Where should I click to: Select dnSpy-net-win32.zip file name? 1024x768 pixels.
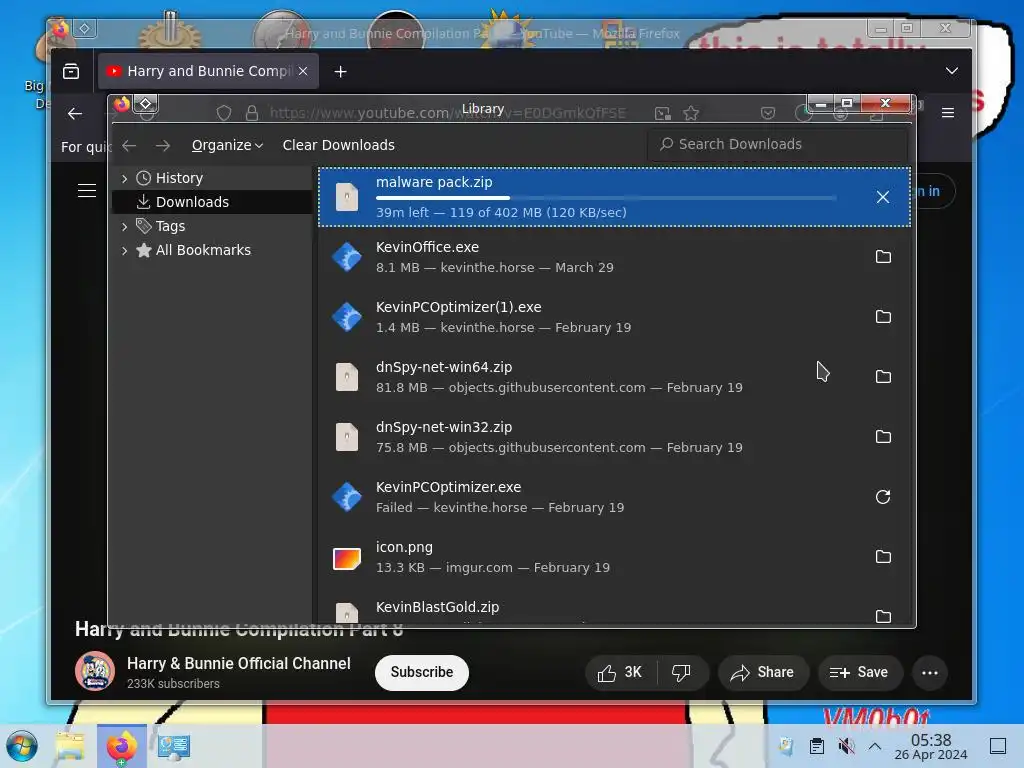pyautogui.click(x=443, y=427)
